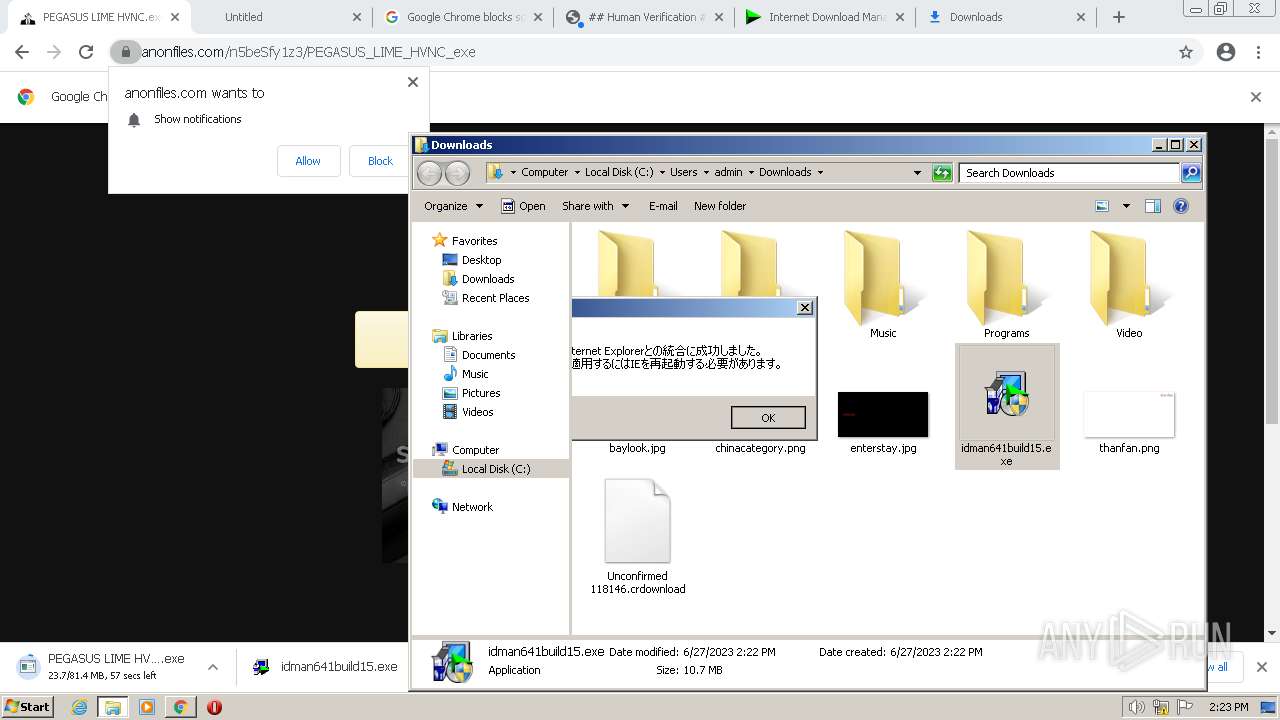
Task: Select Network in the navigation pane
Action: pyautogui.click(x=472, y=507)
